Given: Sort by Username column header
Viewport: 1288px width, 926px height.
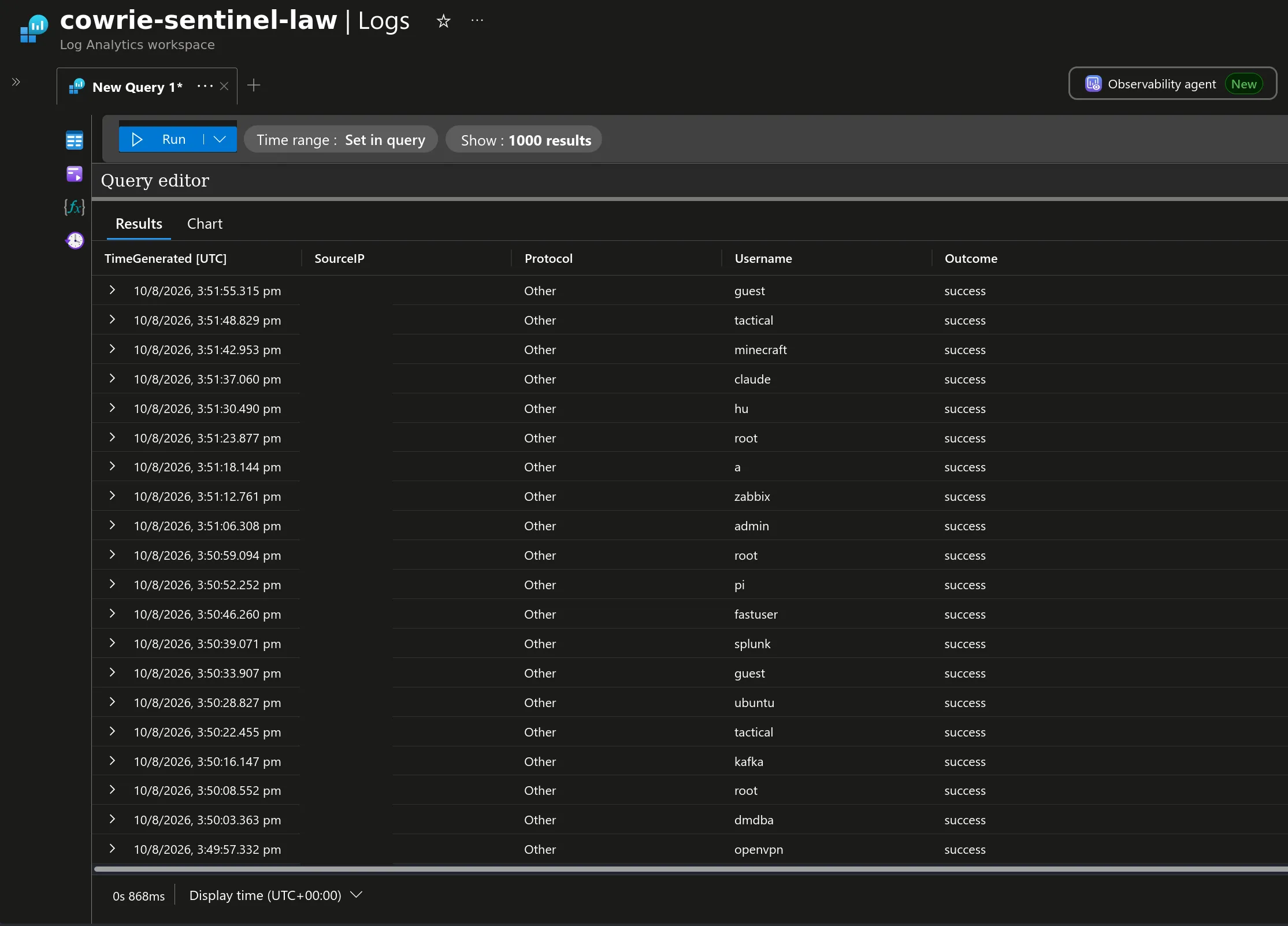Looking at the screenshot, I should click(x=763, y=258).
